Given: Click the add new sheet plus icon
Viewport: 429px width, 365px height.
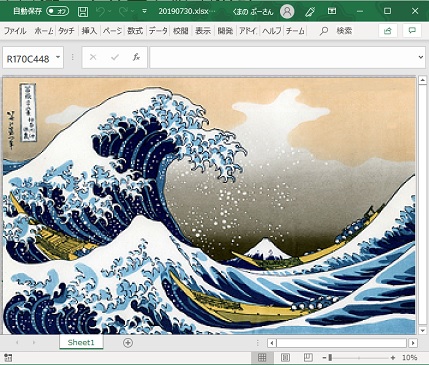Looking at the screenshot, I should (x=128, y=343).
